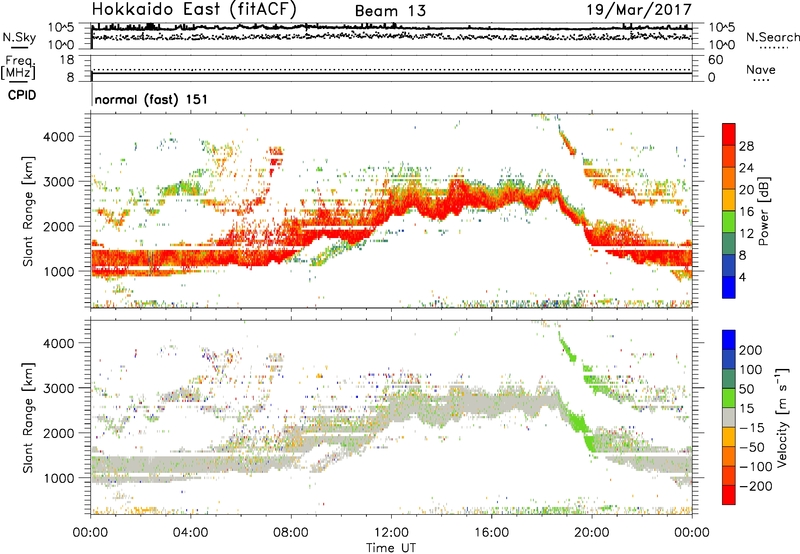The image size is (800, 554).
Task: Click the 2000 tick of the velocity panel
Action: click(x=58, y=433)
